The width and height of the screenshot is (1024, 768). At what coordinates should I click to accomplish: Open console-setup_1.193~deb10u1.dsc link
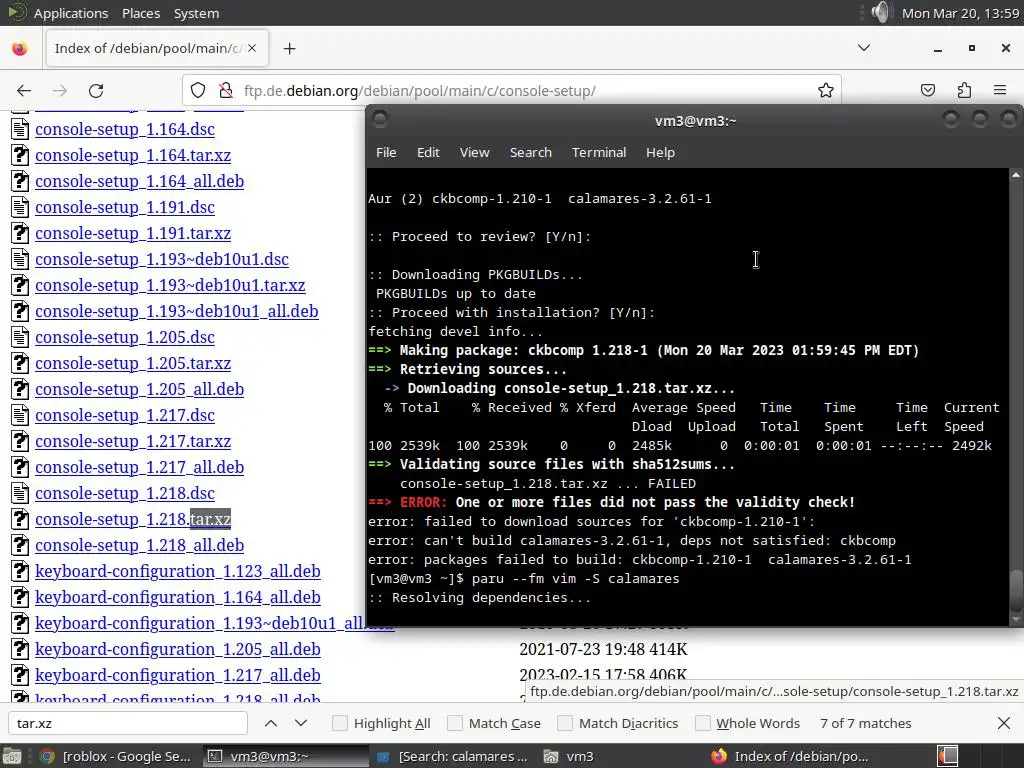pyautogui.click(x=162, y=259)
